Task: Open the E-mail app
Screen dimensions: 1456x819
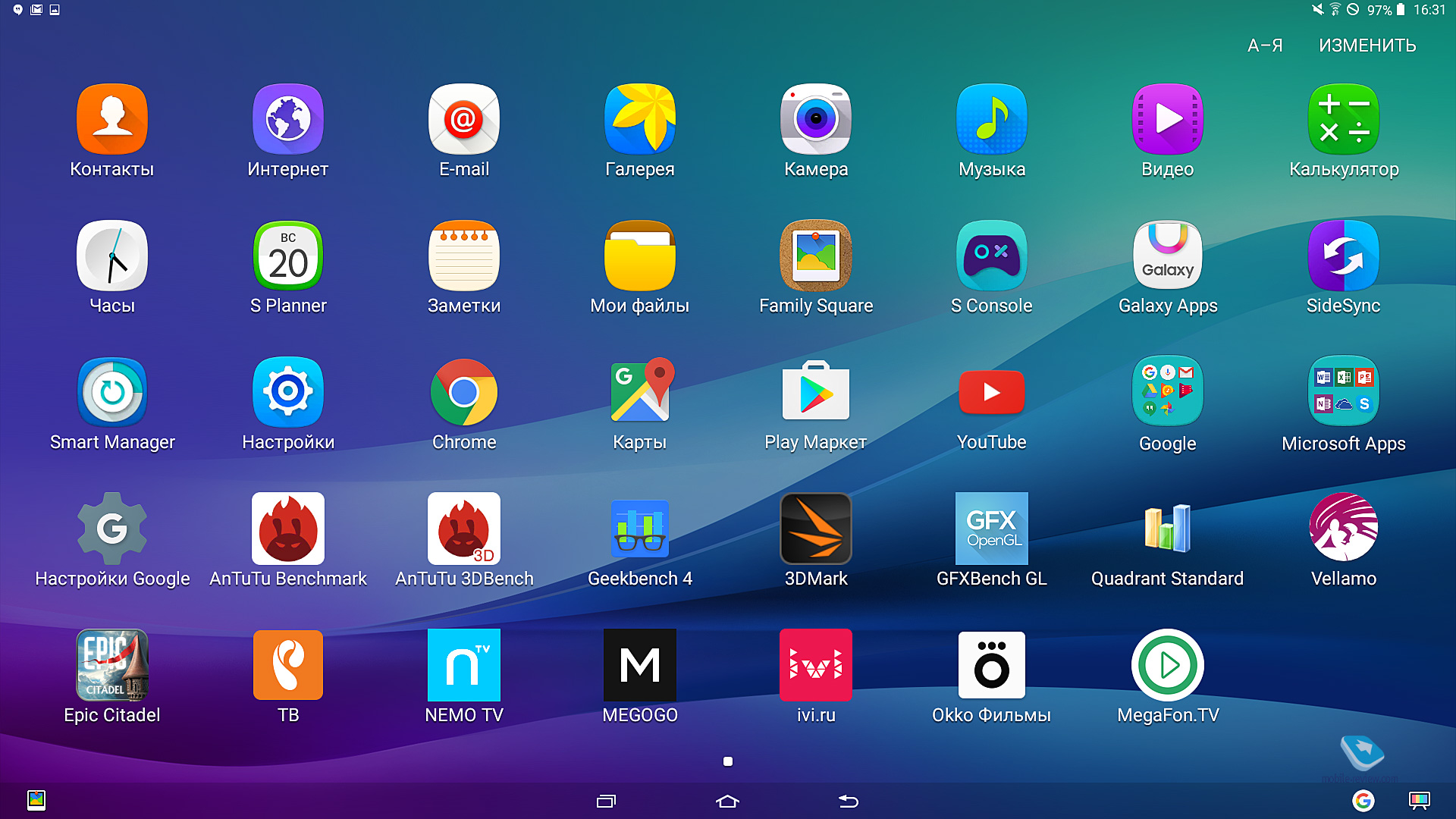Action: [464, 120]
